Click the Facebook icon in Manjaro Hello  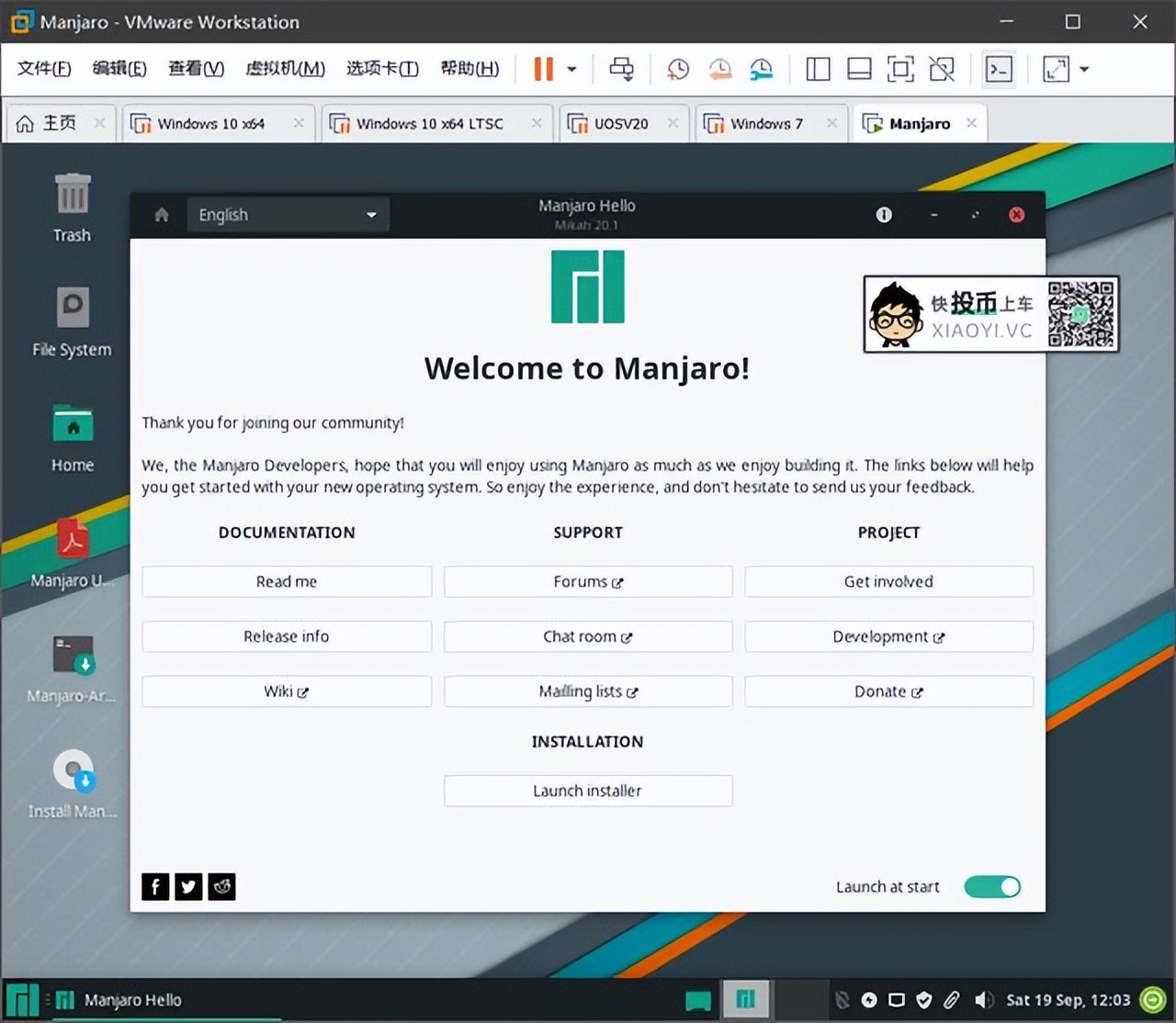[155, 886]
